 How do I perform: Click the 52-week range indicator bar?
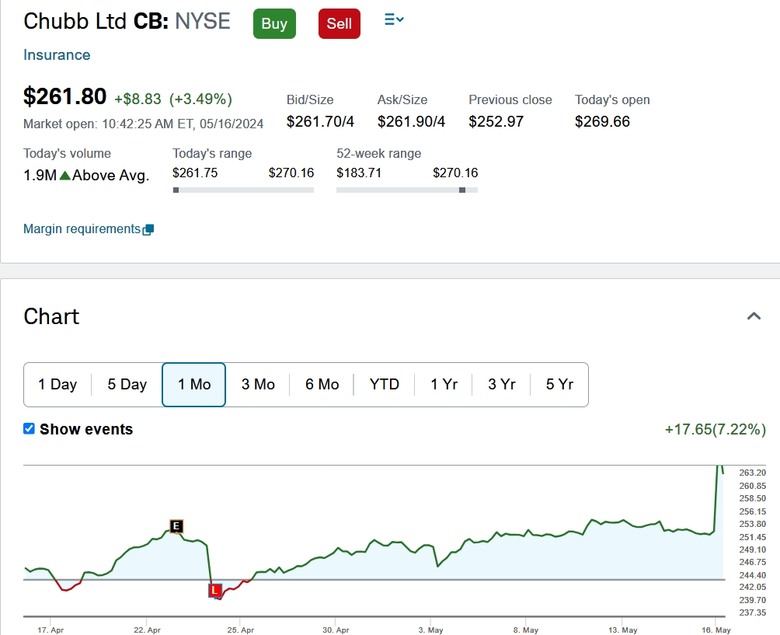[x=407, y=190]
